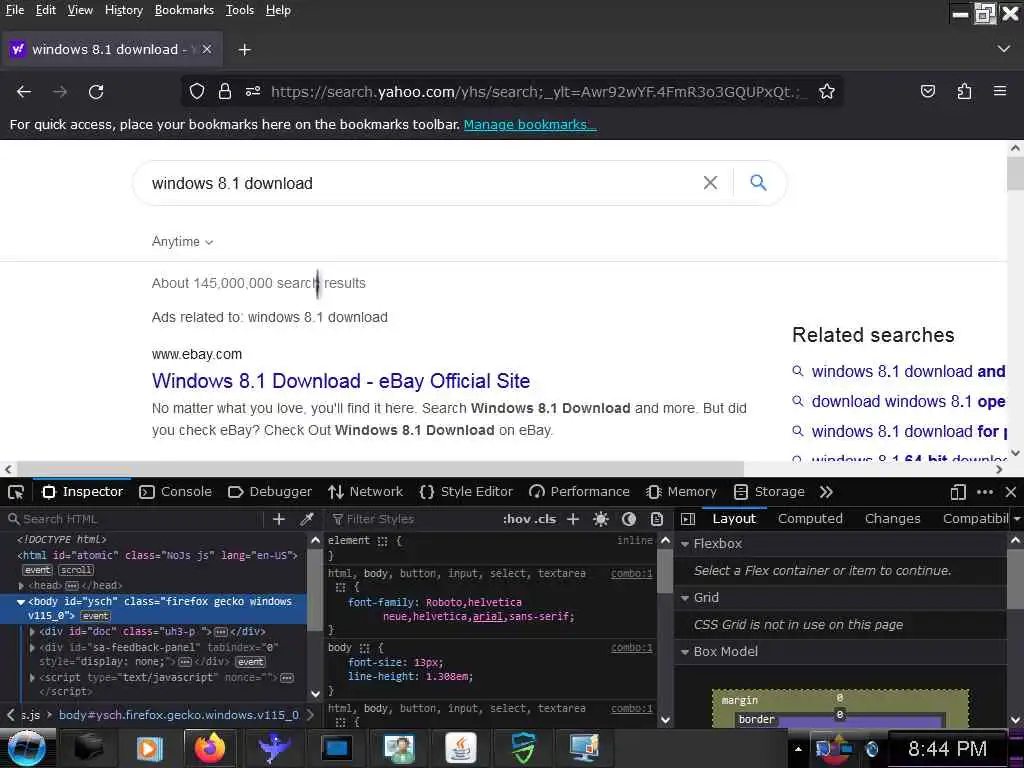Open the Bookmarks menu

click(184, 10)
